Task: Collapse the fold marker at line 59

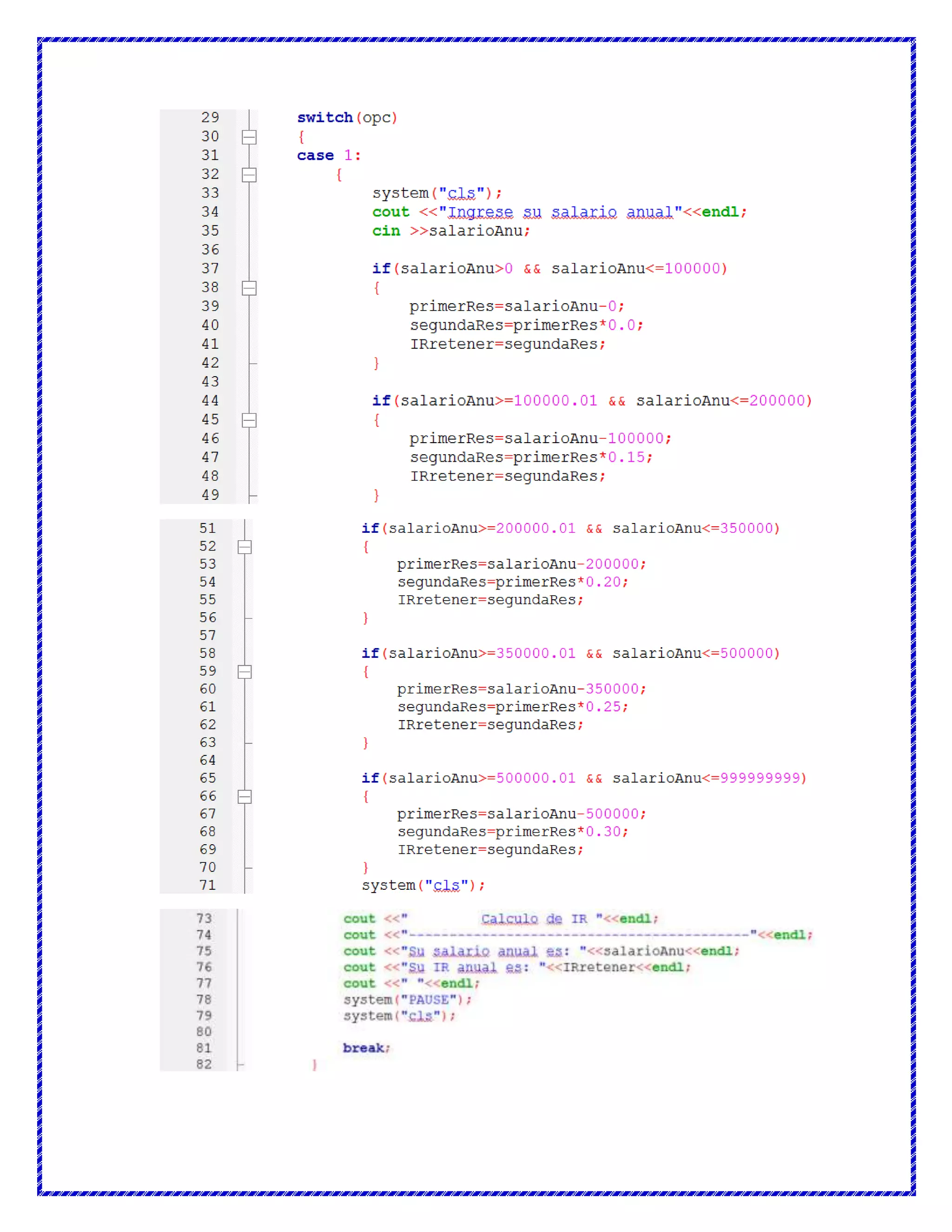Action: coord(244,672)
